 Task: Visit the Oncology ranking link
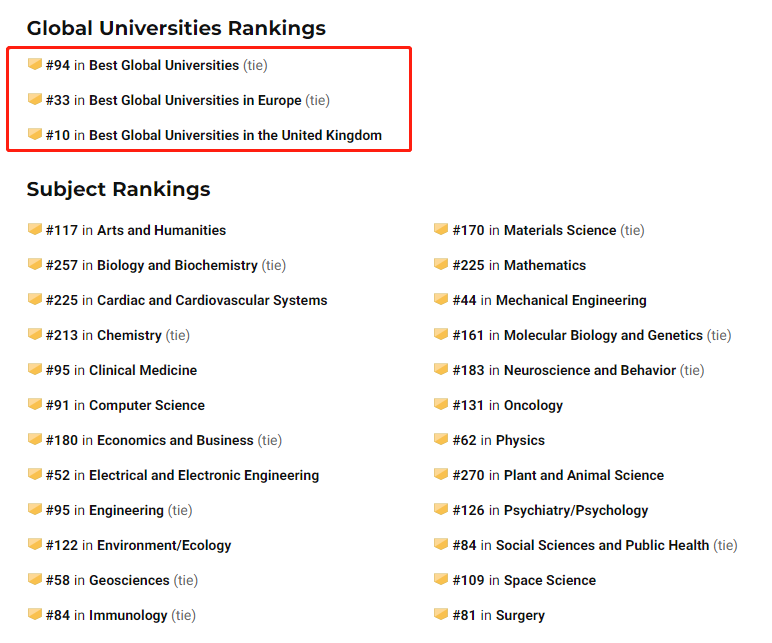[533, 405]
